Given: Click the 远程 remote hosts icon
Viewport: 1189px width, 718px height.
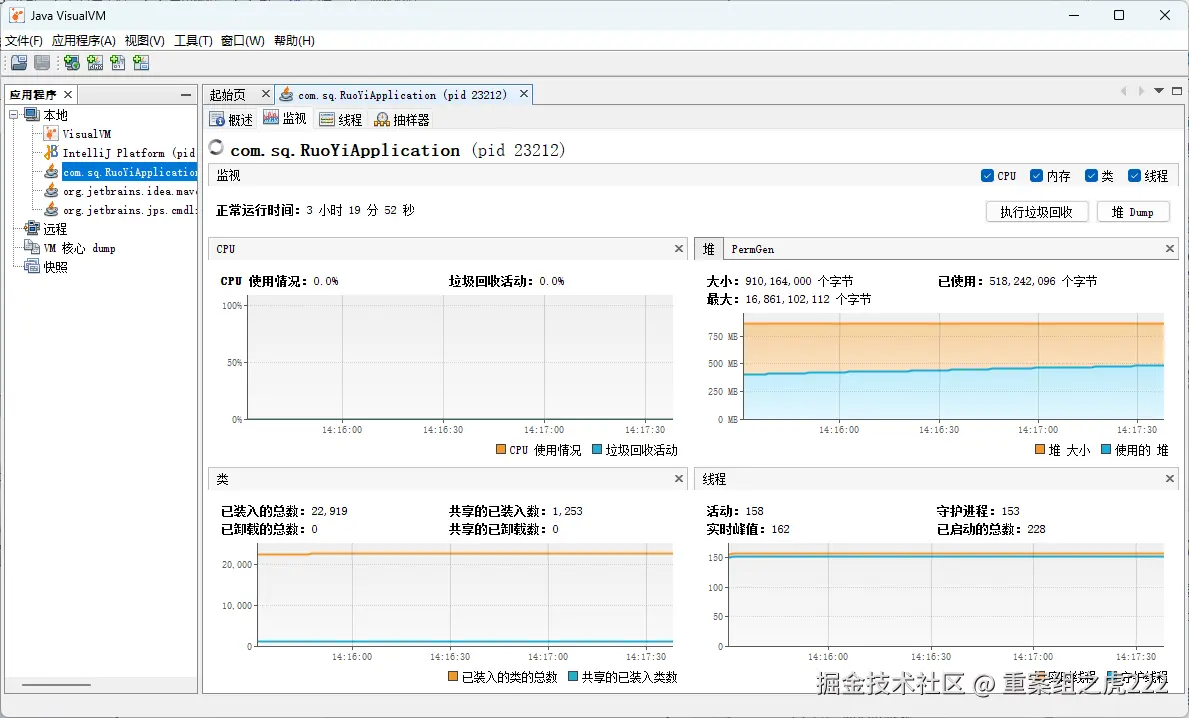Looking at the screenshot, I should 31,228.
